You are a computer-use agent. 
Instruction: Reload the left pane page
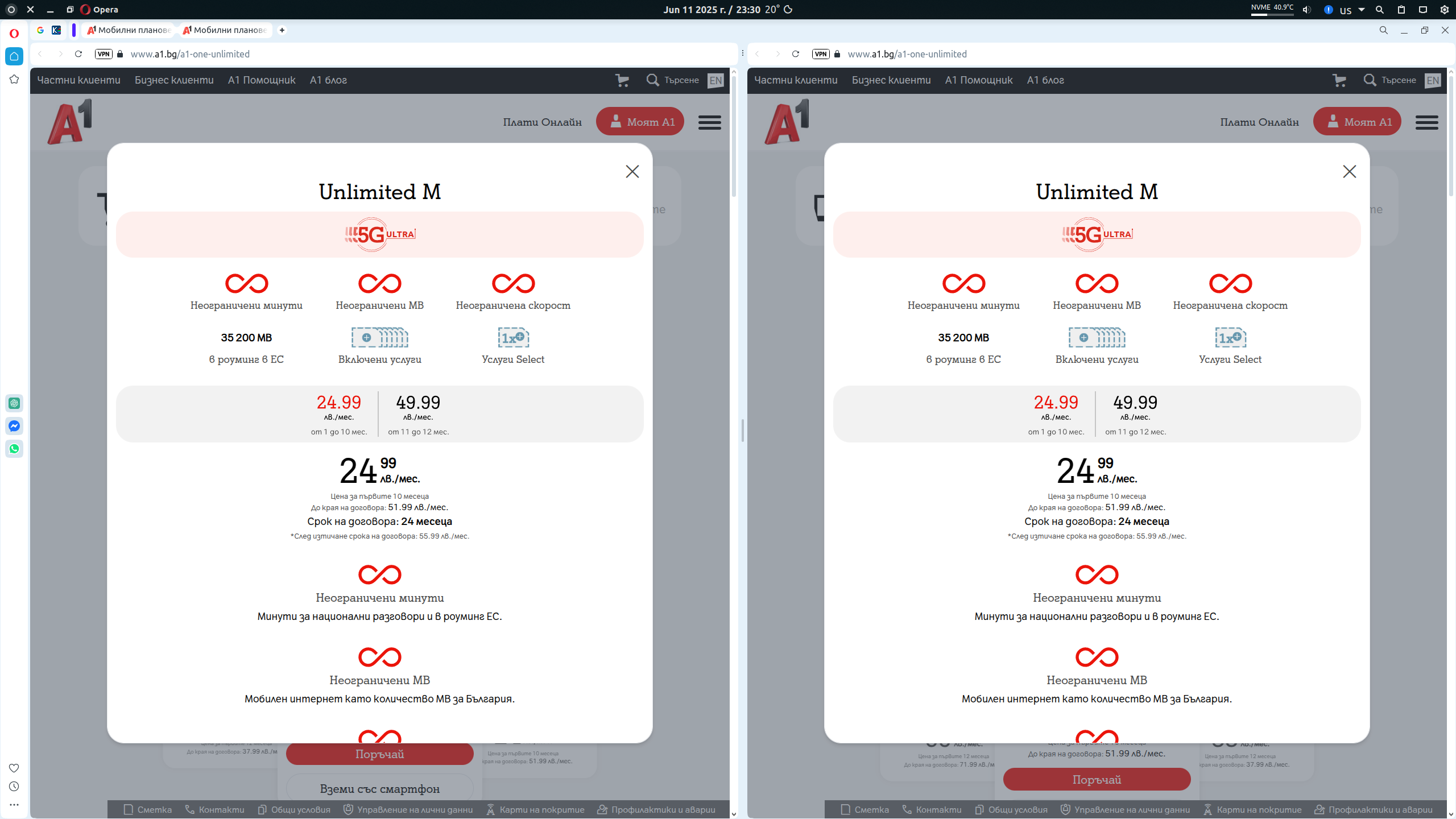[x=78, y=54]
